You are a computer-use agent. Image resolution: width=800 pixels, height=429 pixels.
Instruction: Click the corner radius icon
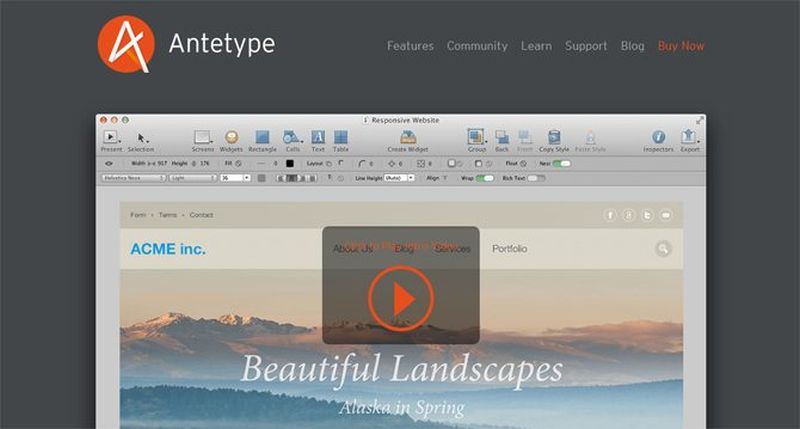362,164
